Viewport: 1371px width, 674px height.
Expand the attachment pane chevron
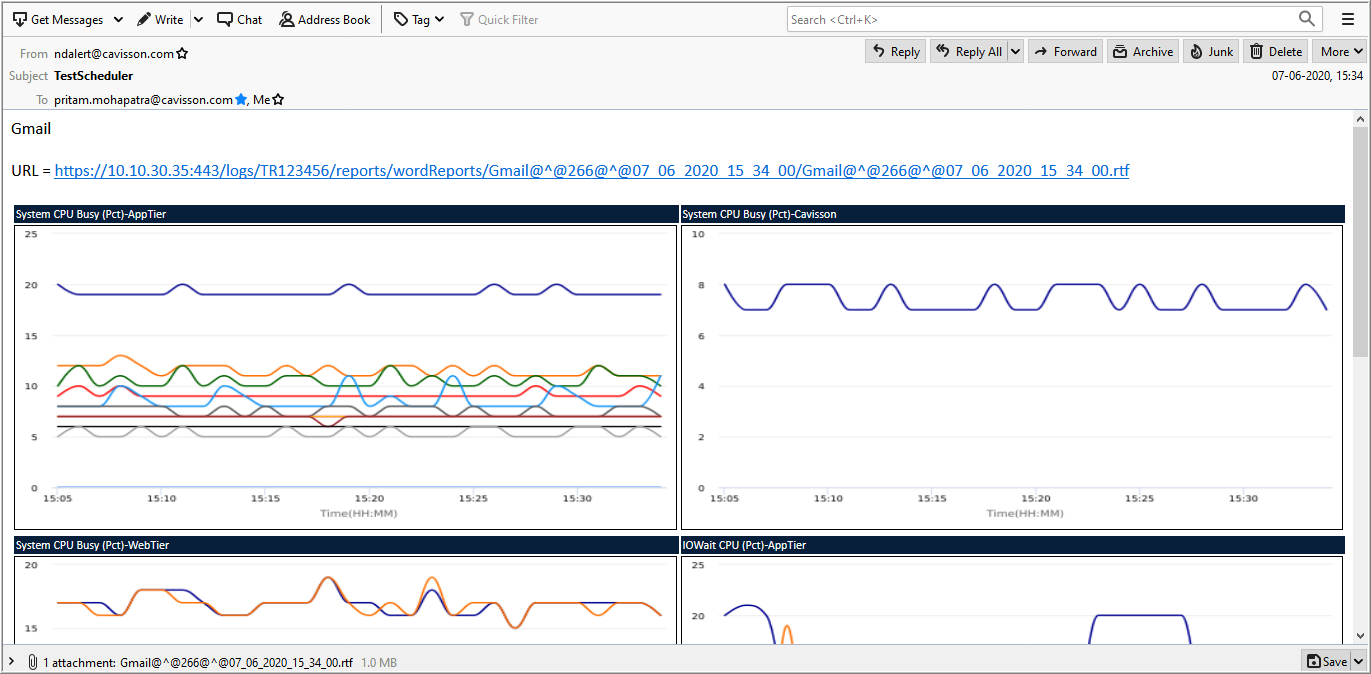11,661
